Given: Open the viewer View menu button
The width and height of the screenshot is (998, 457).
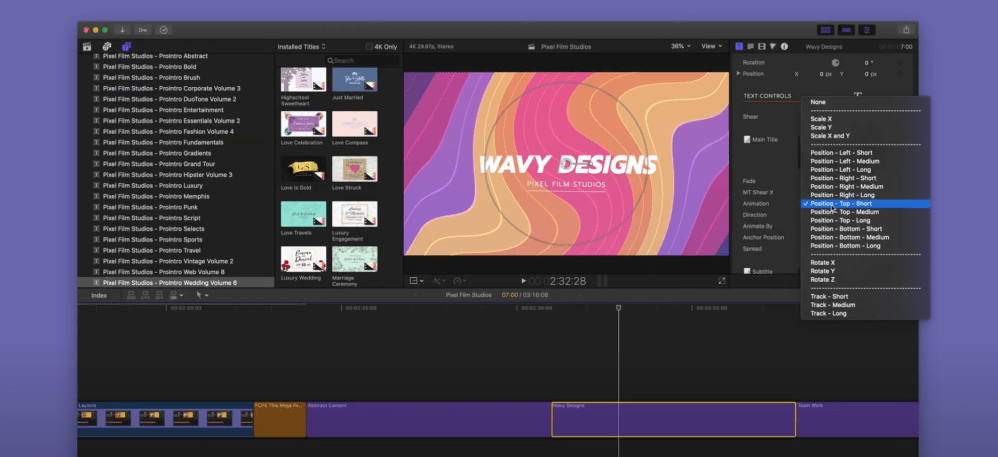Looking at the screenshot, I should click(x=711, y=46).
